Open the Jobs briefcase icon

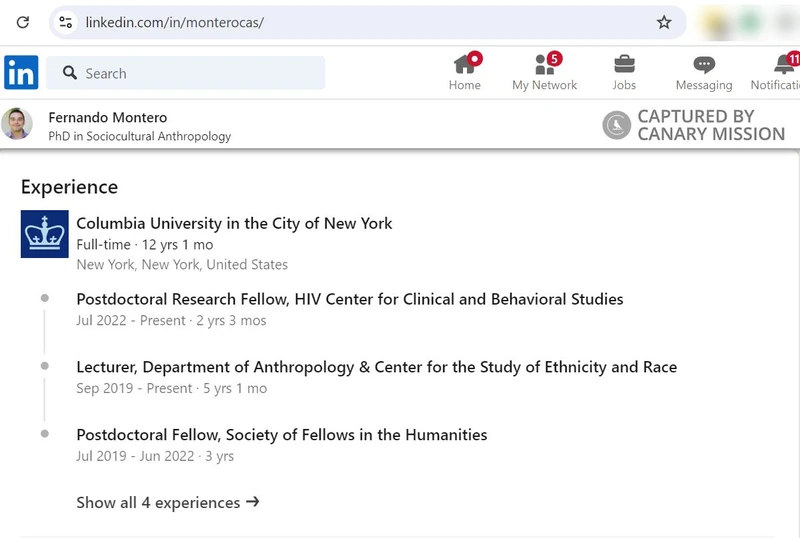pyautogui.click(x=624, y=65)
